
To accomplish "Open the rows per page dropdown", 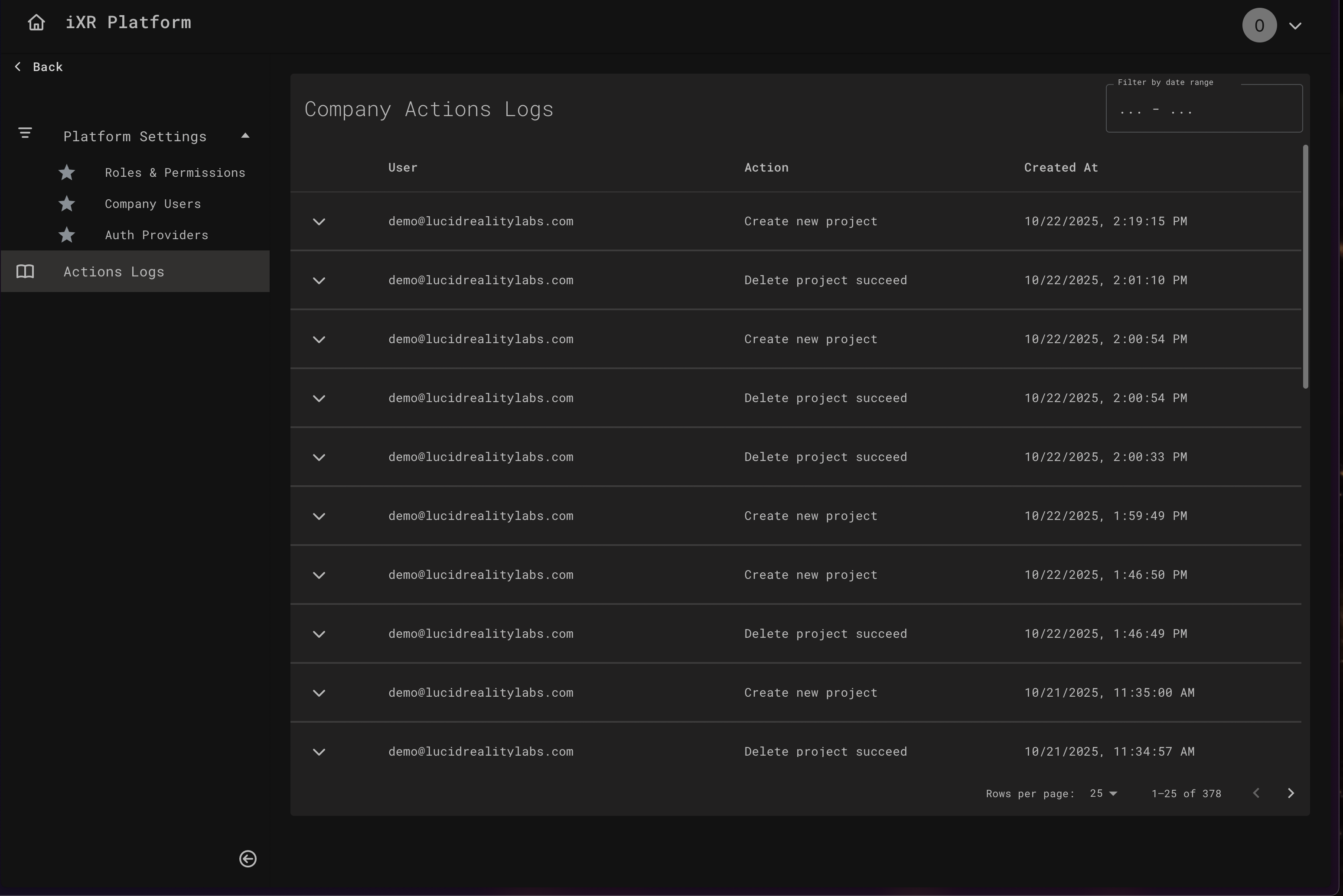I will (1103, 793).
